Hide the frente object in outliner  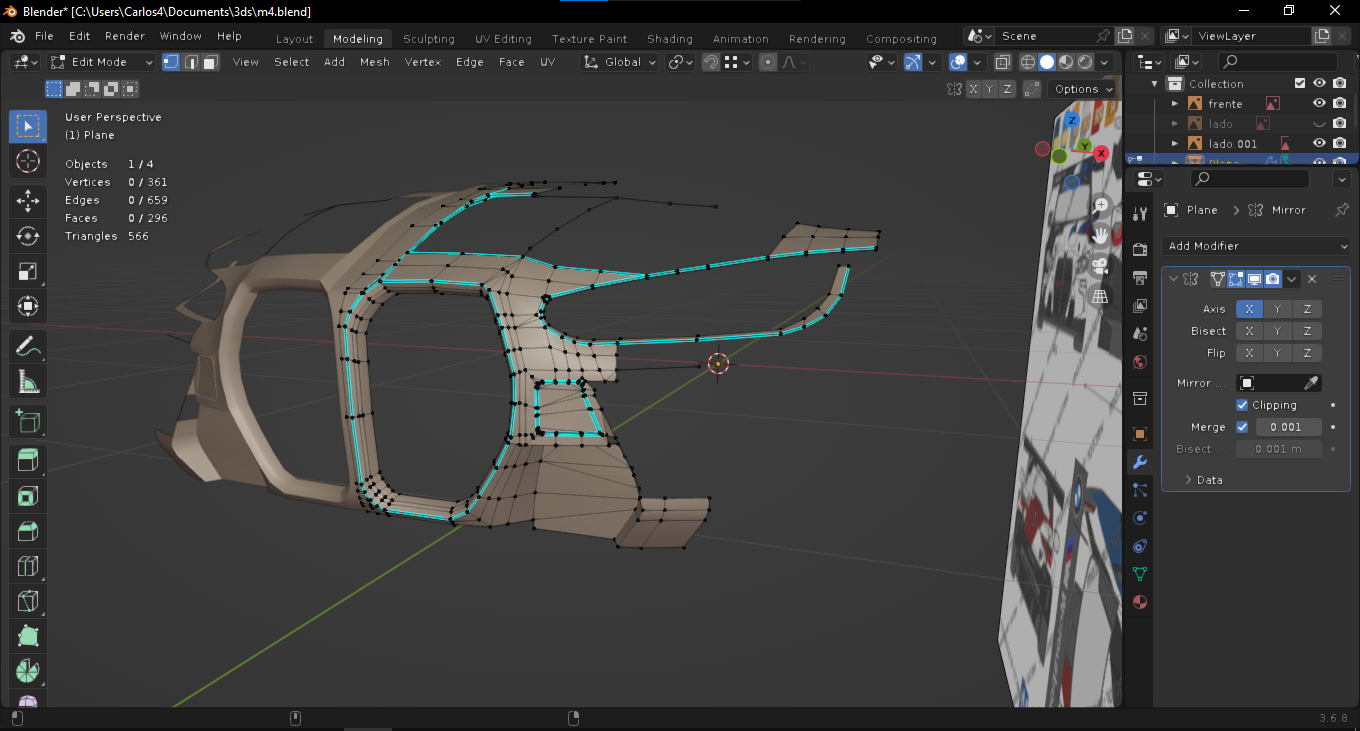[x=1319, y=103]
